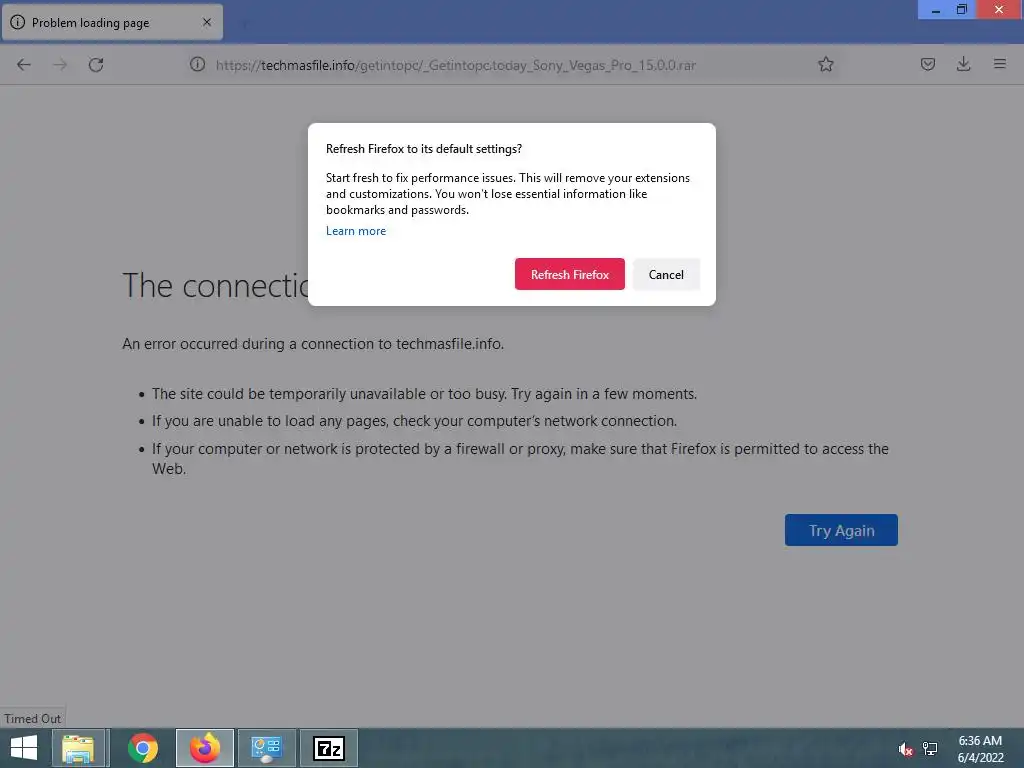Open the Firefox hamburger menu

999,64
